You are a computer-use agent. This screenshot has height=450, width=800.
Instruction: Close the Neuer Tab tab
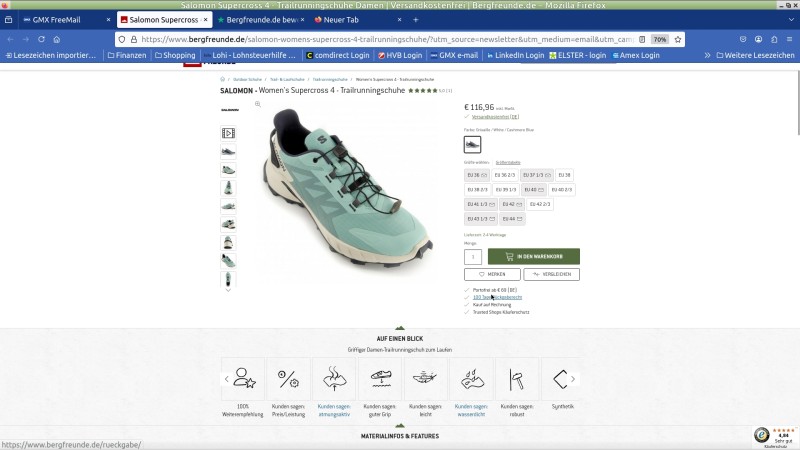point(399,19)
